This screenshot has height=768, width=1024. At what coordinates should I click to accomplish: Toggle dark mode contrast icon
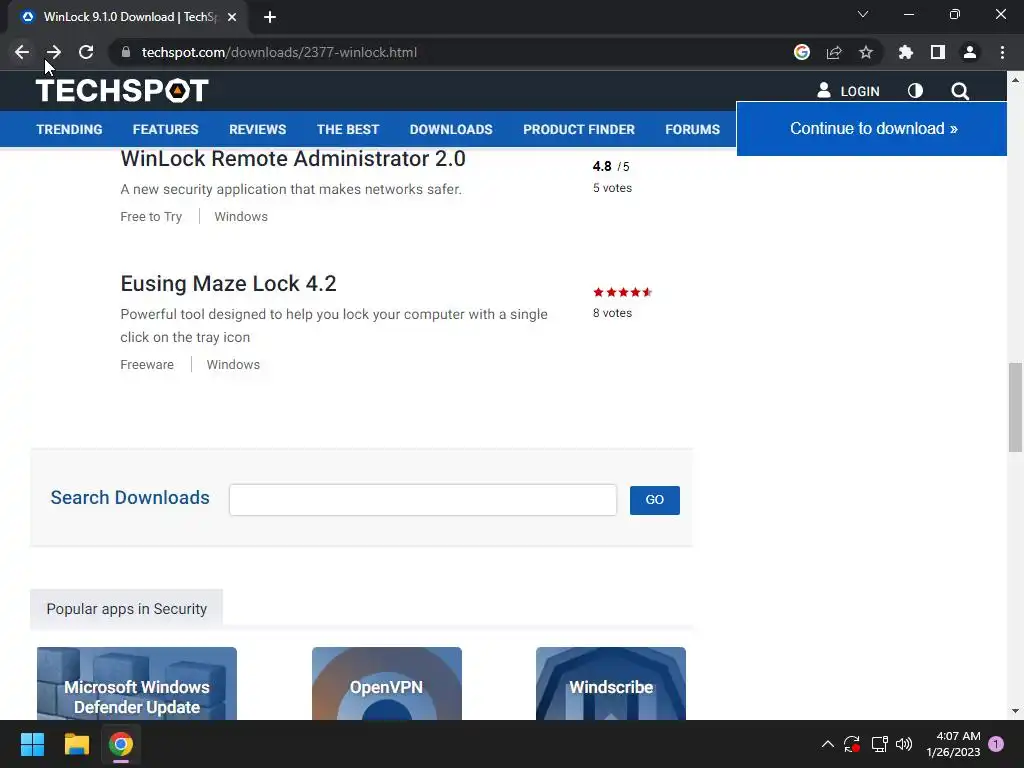click(916, 91)
